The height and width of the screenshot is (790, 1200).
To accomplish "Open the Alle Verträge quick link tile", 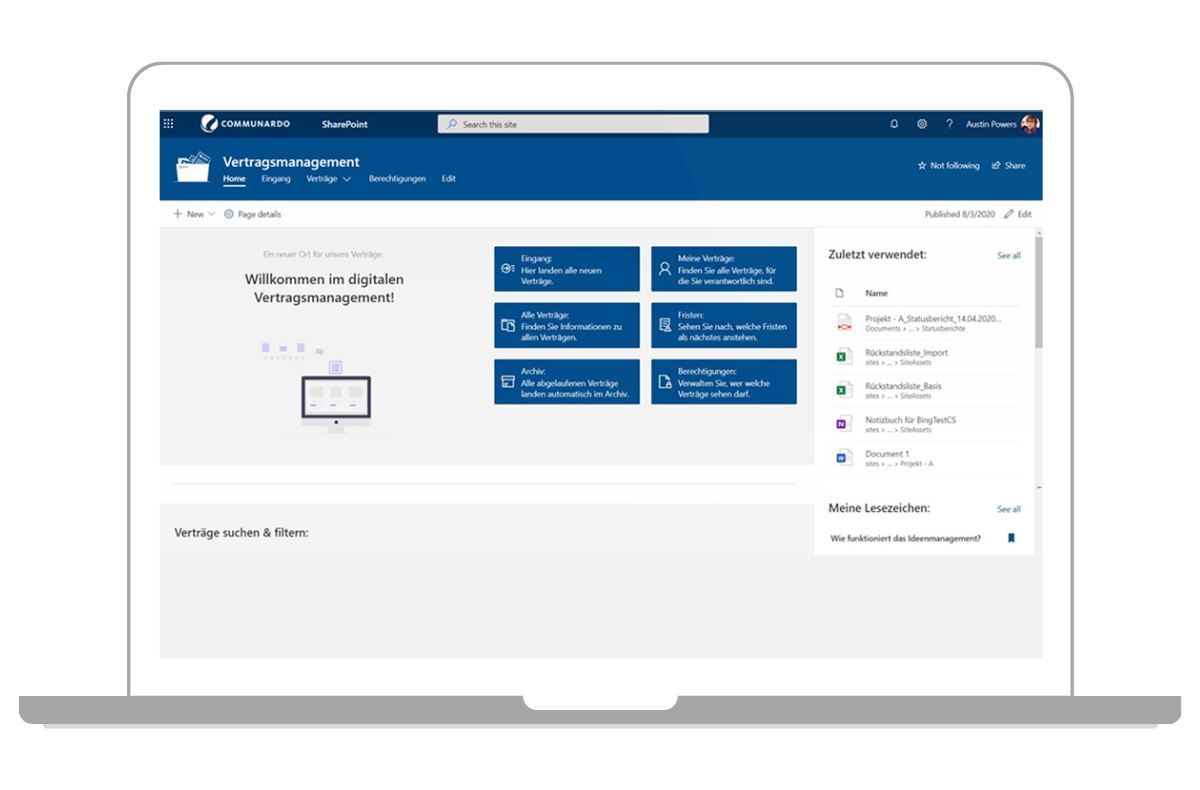I will click(x=567, y=325).
